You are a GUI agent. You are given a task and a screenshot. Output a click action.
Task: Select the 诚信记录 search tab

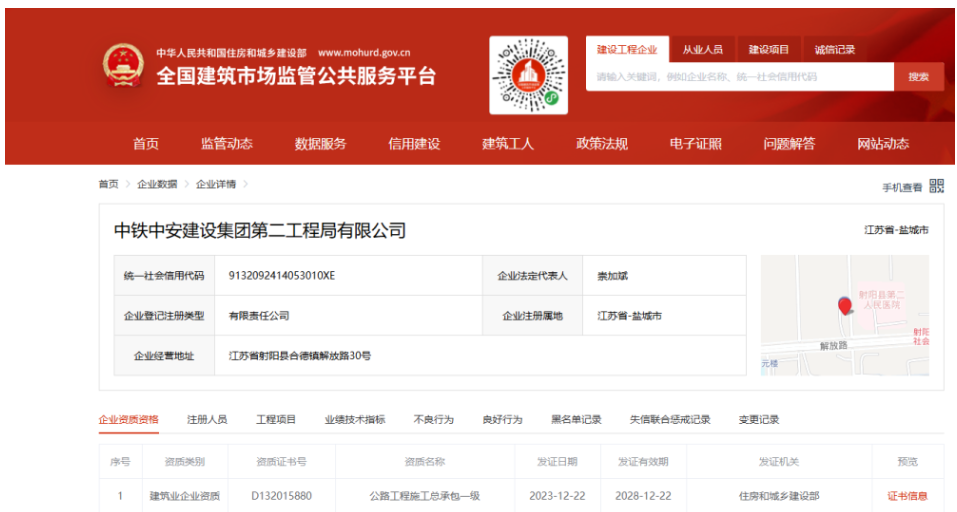coord(835,49)
